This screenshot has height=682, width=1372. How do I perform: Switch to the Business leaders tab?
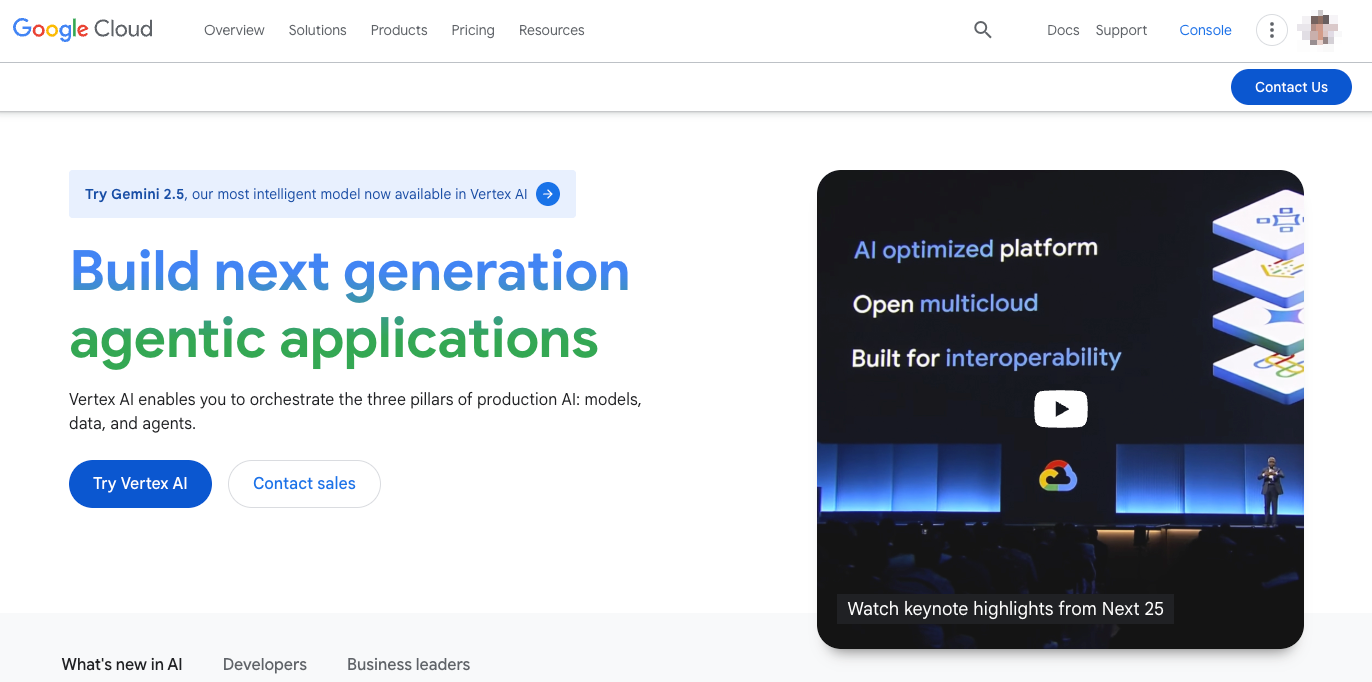coord(408,664)
